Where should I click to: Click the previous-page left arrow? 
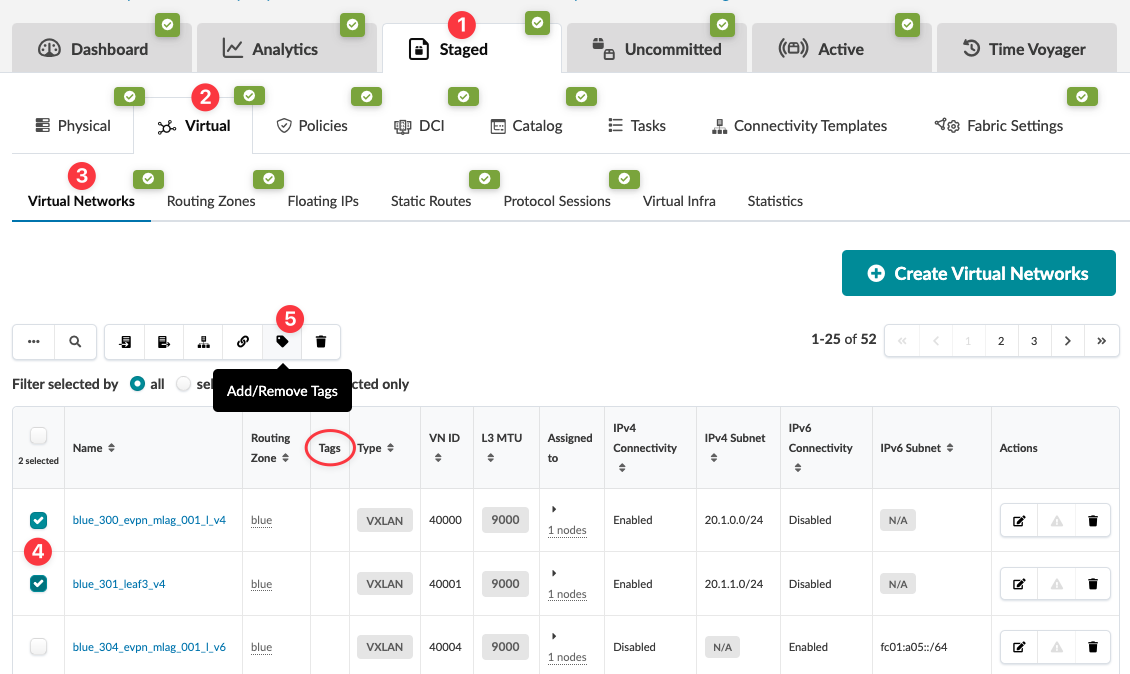pos(935,341)
